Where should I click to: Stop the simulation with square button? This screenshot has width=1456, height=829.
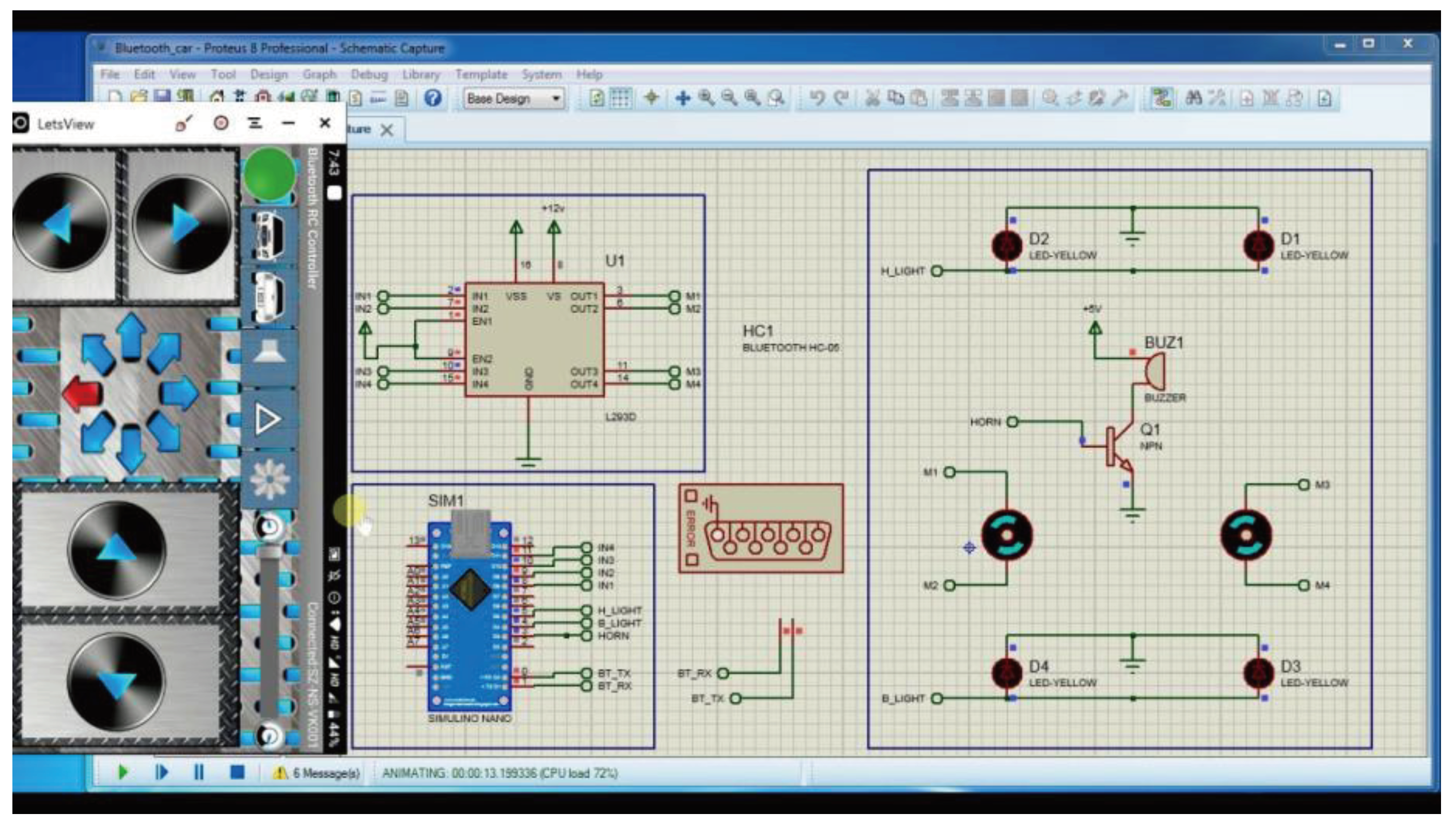(x=237, y=772)
